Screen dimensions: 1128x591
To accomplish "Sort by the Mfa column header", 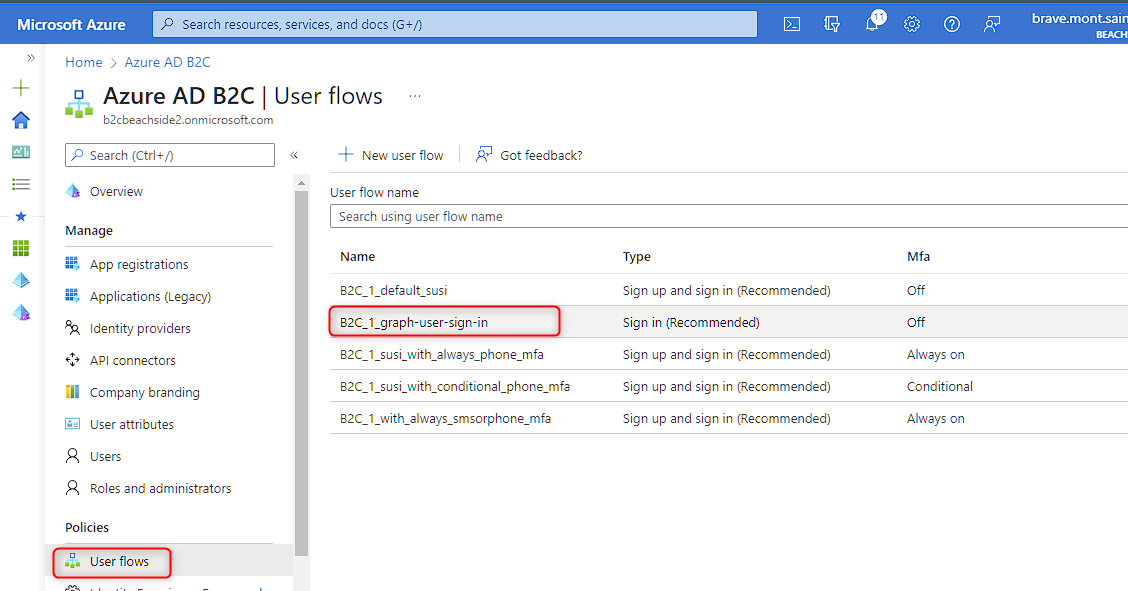I will (x=918, y=257).
